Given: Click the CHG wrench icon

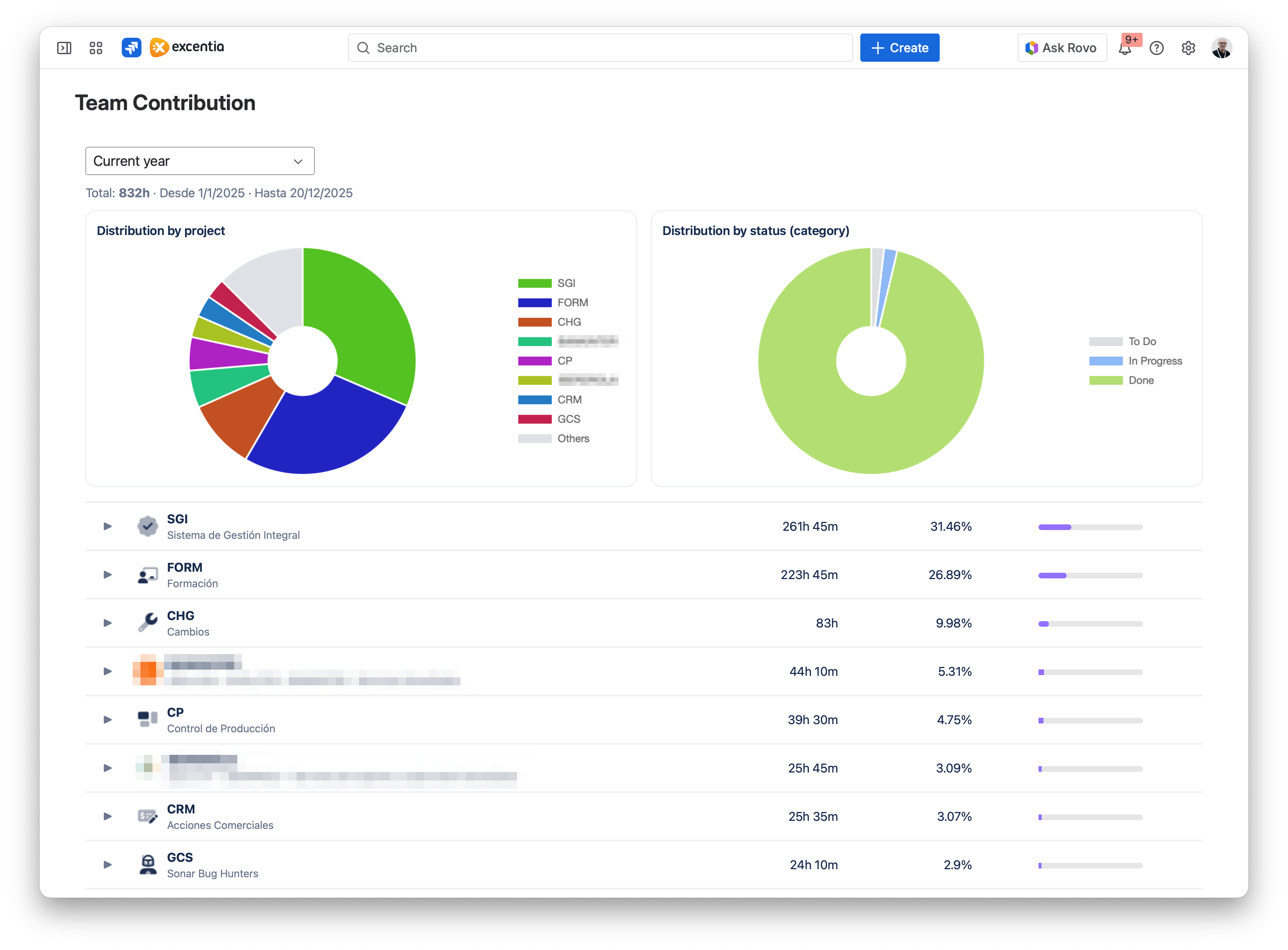Looking at the screenshot, I should 147,622.
